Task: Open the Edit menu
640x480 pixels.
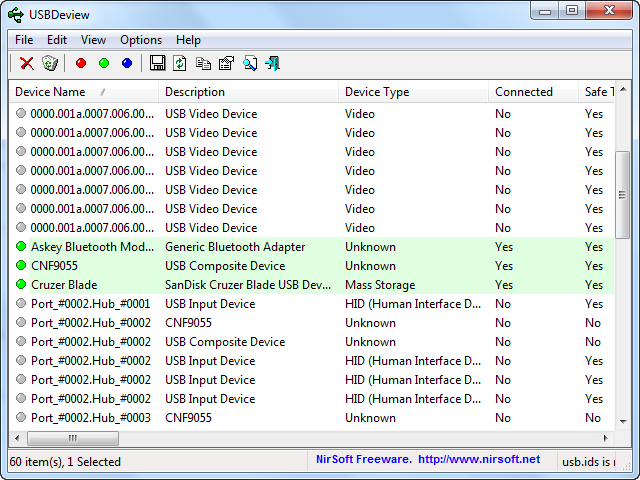Action: point(57,40)
